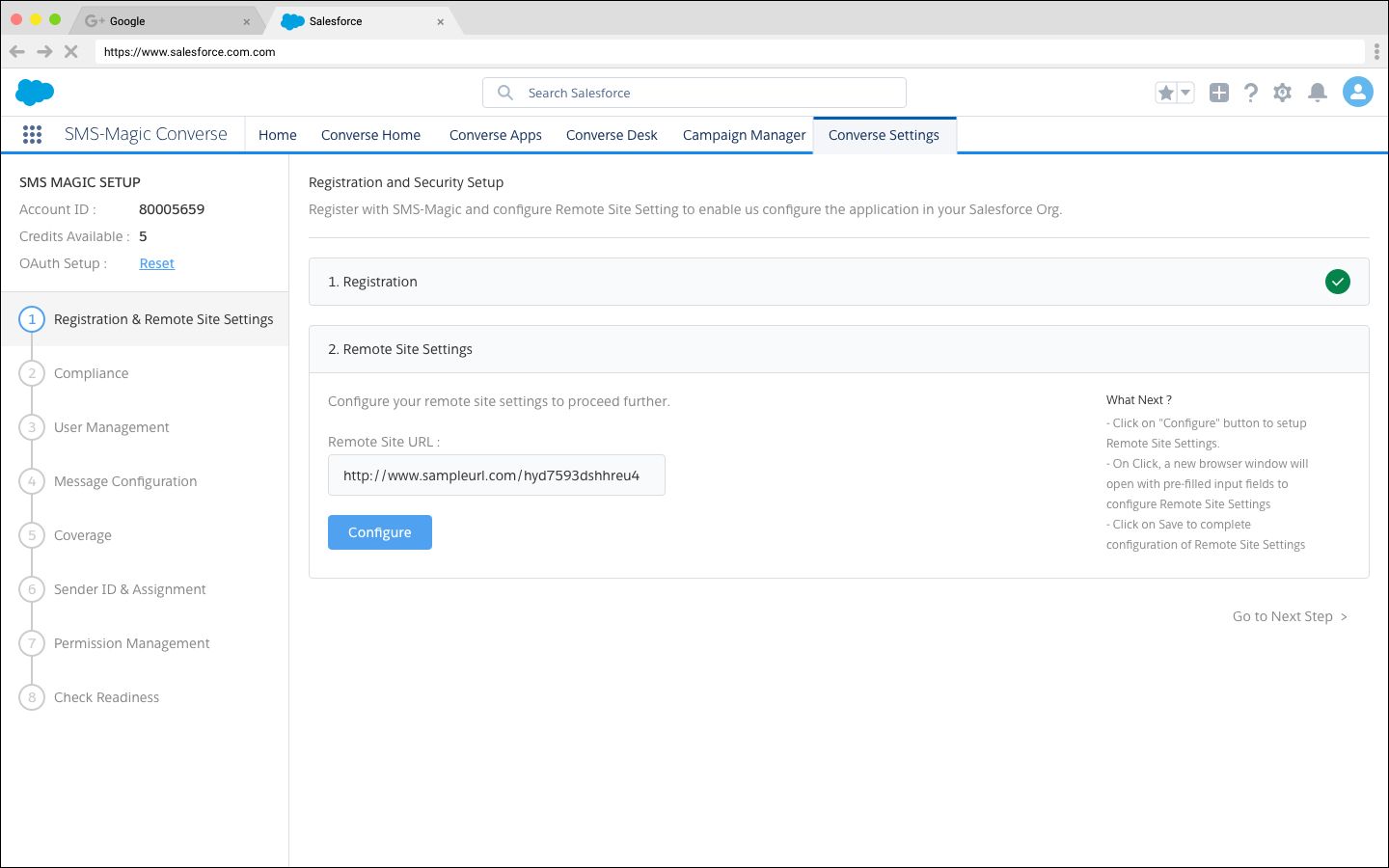Click the Salesforce cloud logo
Screen dimensions: 1389x868
[35, 93]
